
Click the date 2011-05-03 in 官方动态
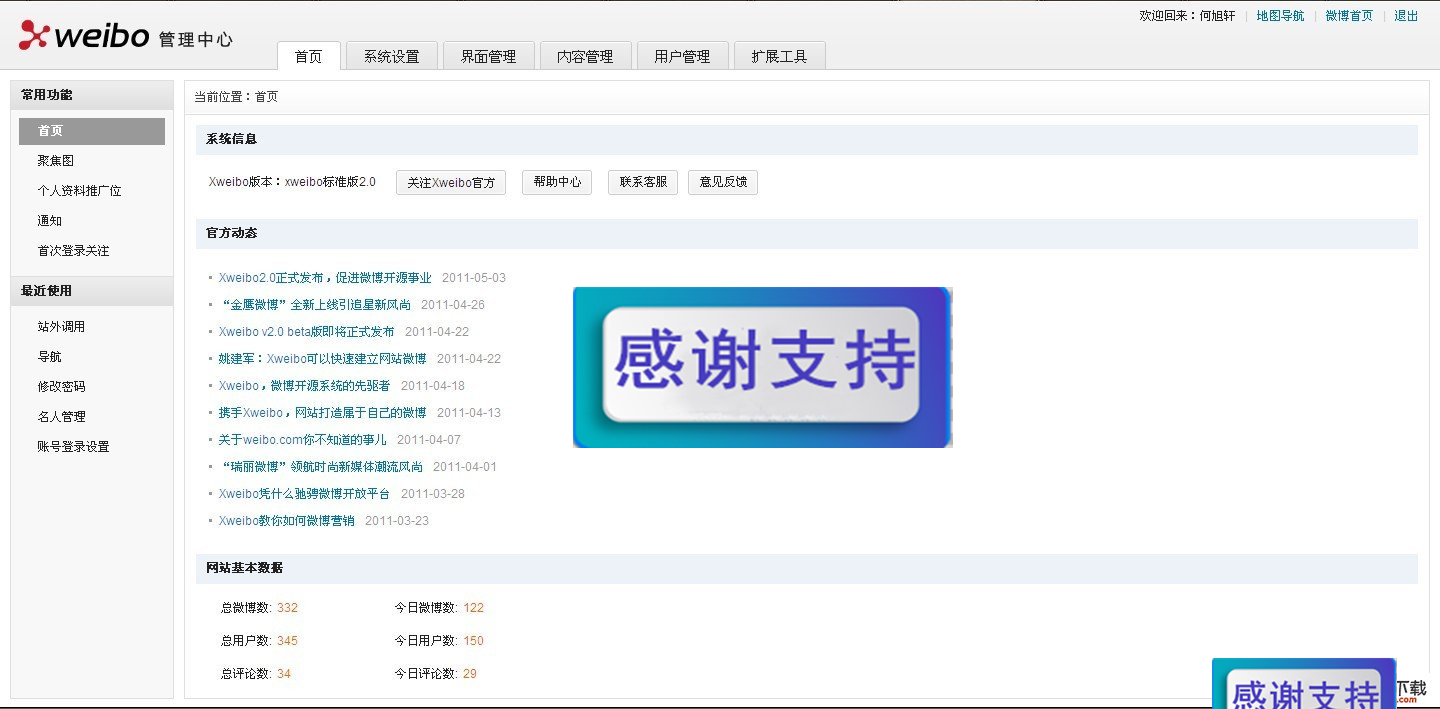pos(474,278)
